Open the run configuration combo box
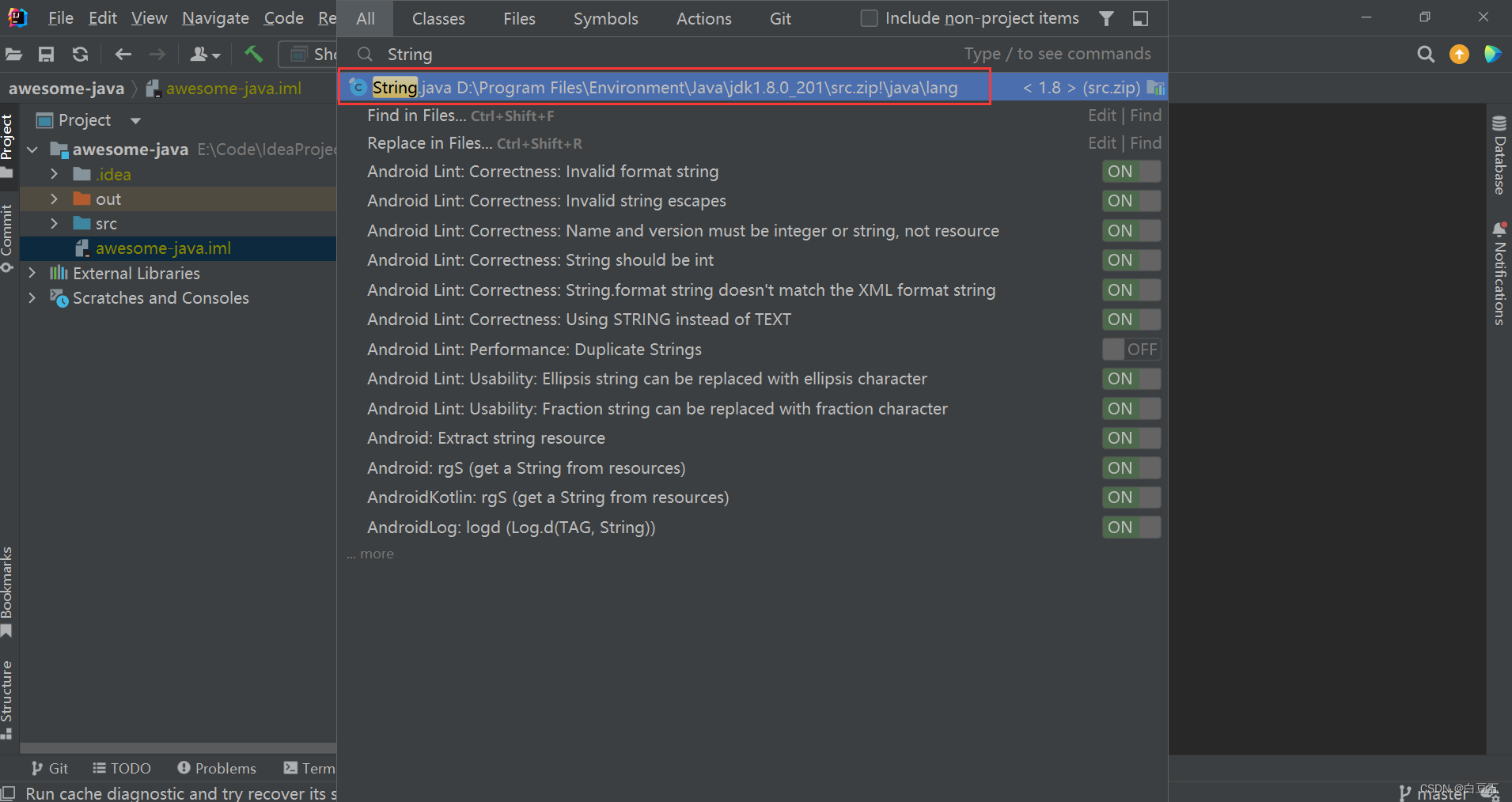 tap(309, 55)
